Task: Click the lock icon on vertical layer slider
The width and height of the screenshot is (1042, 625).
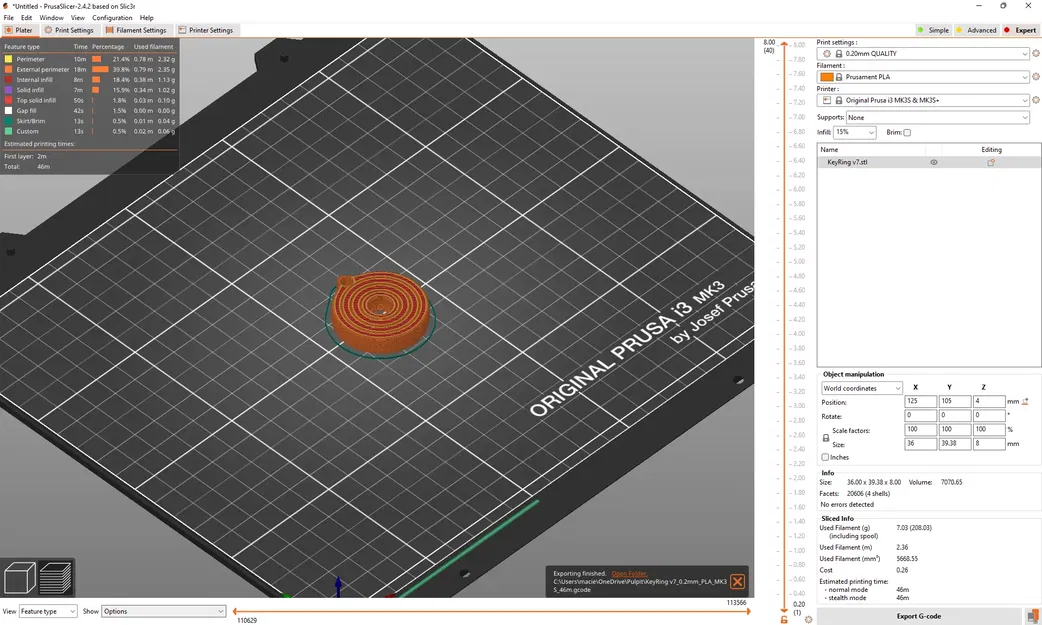Action: coord(784,619)
